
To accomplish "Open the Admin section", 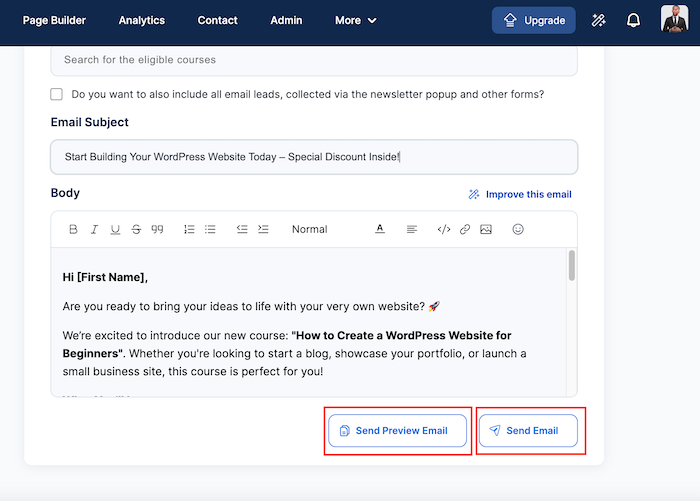I will click(286, 21).
